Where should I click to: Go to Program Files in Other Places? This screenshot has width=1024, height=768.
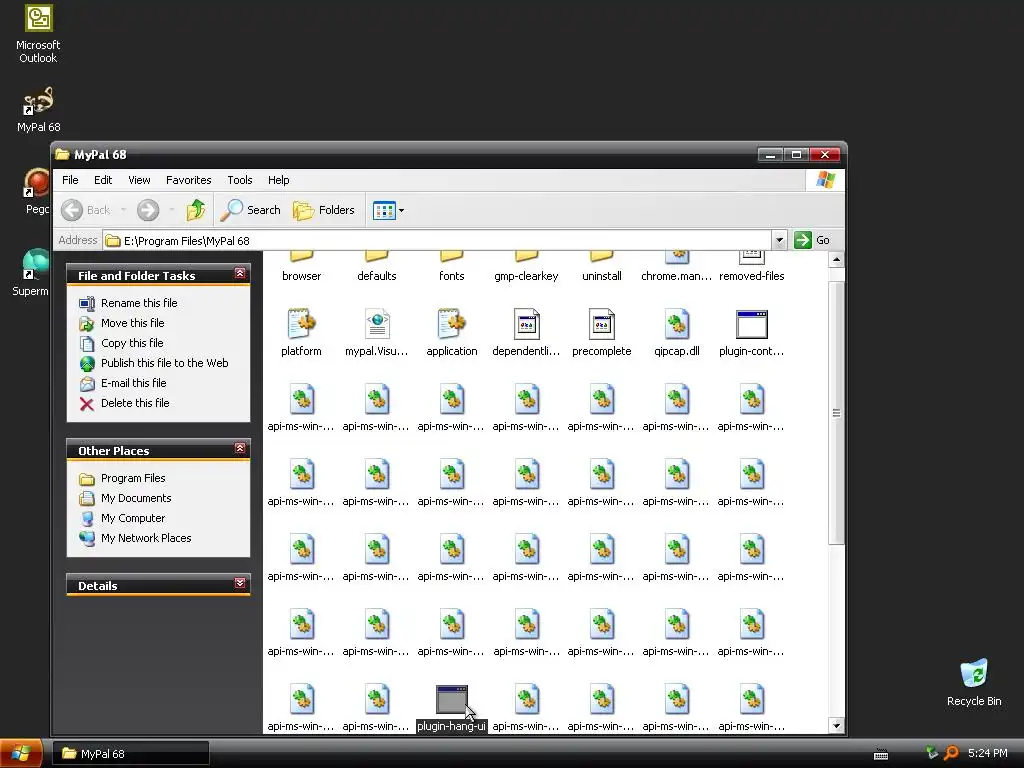(122, 478)
